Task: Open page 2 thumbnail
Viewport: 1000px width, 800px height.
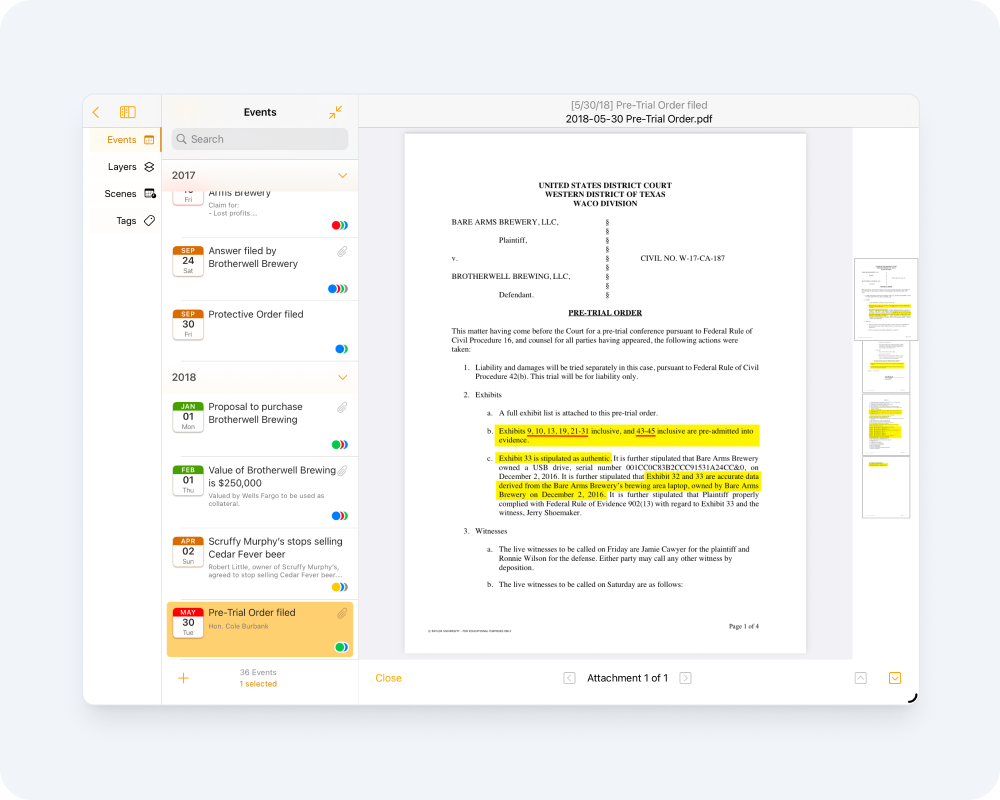Action: (x=886, y=367)
